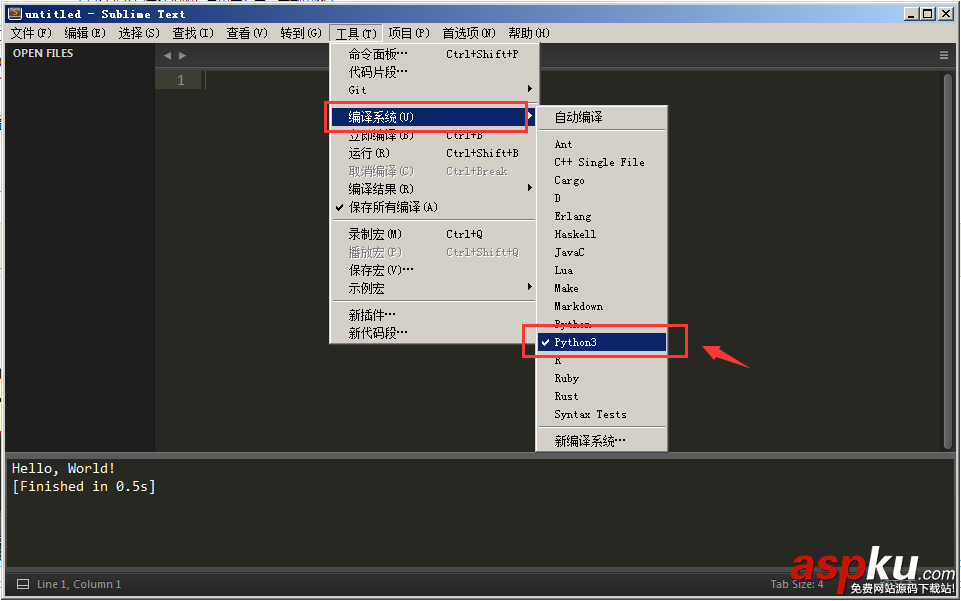Choose 代码片段 menu entry
The width and height of the screenshot is (961, 601).
pos(433,72)
